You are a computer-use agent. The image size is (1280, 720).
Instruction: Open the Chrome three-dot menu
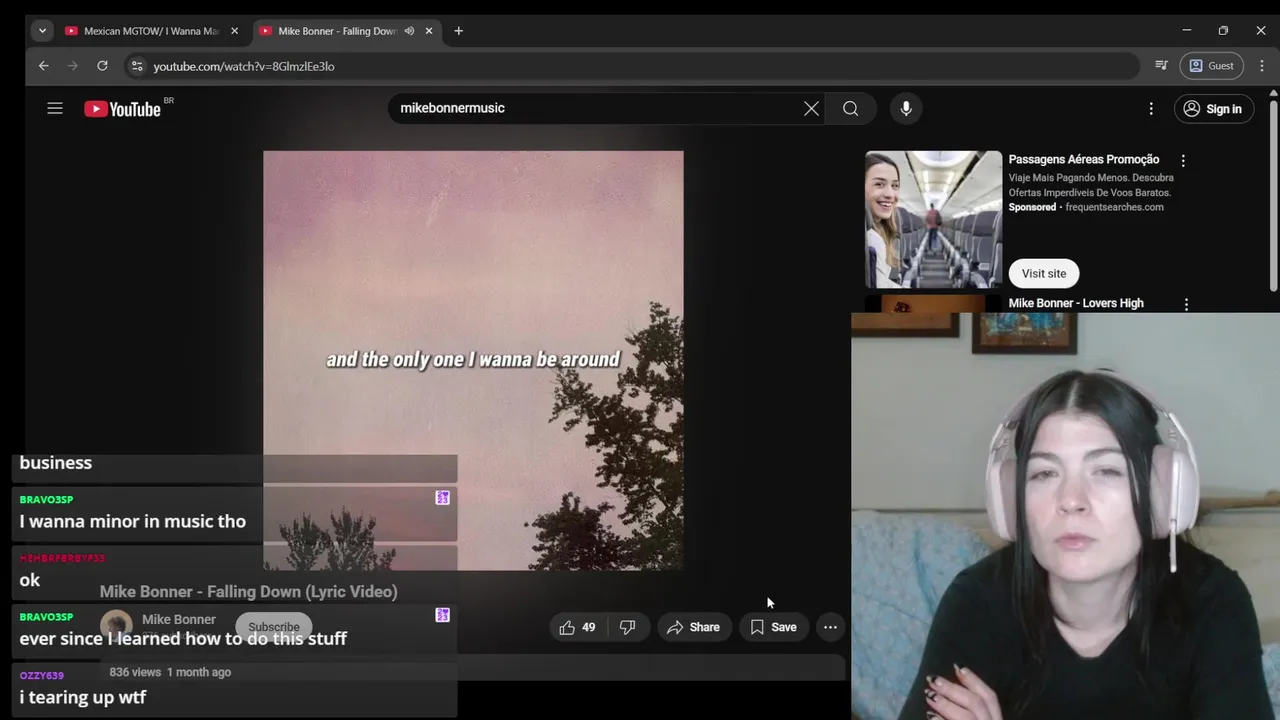1261,66
